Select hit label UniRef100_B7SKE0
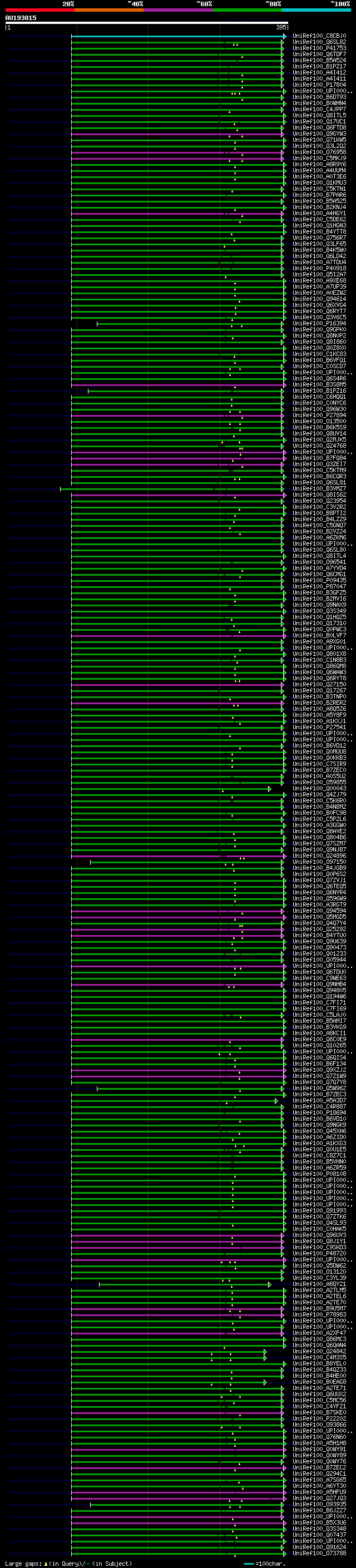This screenshot has width=356, height=1568. (319, 1412)
